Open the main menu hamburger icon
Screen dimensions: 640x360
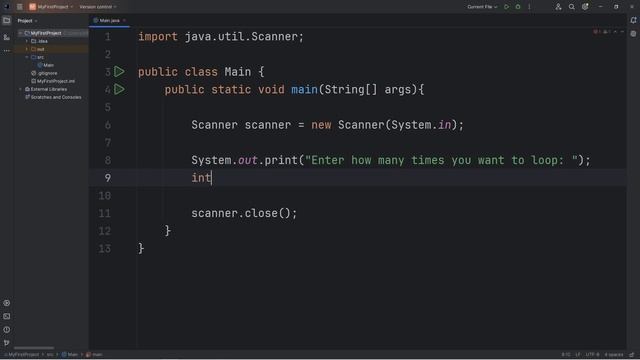tap(19, 7)
